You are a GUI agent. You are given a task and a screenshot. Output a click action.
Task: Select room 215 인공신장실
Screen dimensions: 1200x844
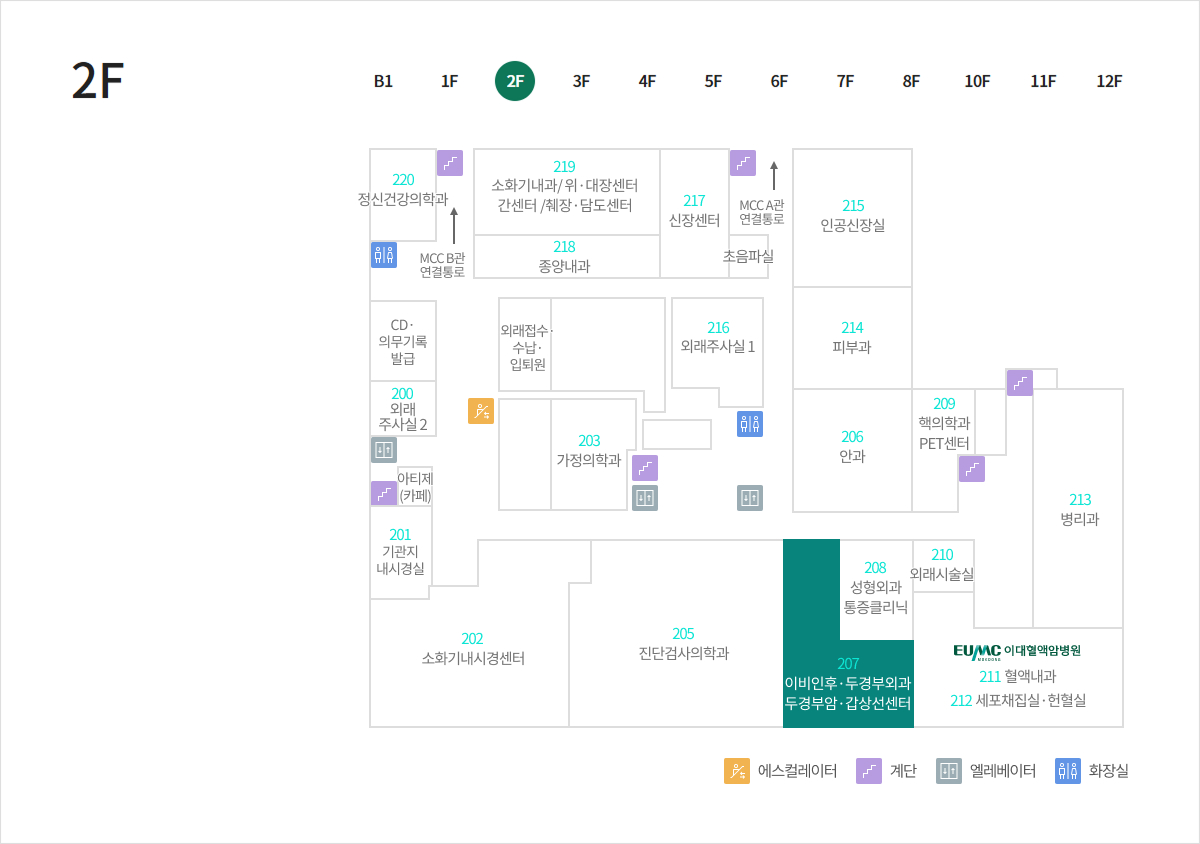click(x=853, y=216)
